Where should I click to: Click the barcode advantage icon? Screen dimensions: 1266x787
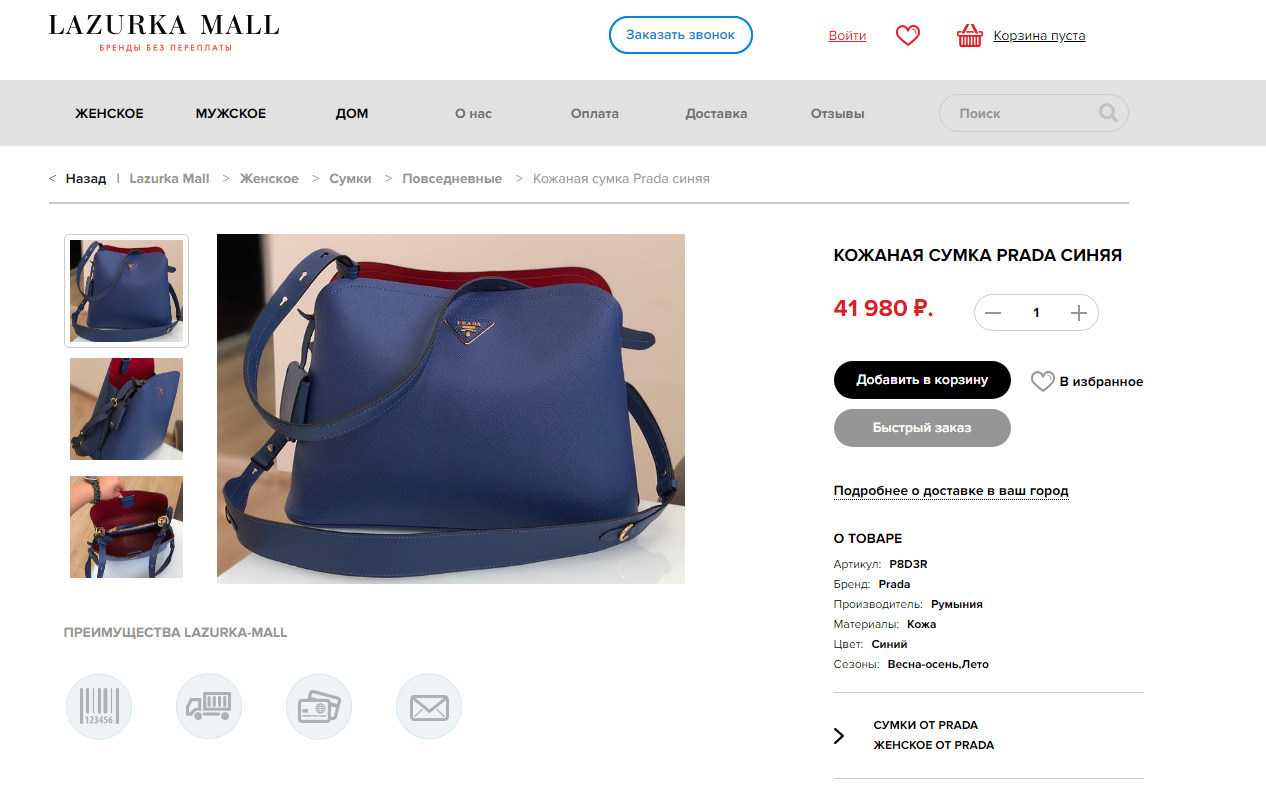(99, 706)
